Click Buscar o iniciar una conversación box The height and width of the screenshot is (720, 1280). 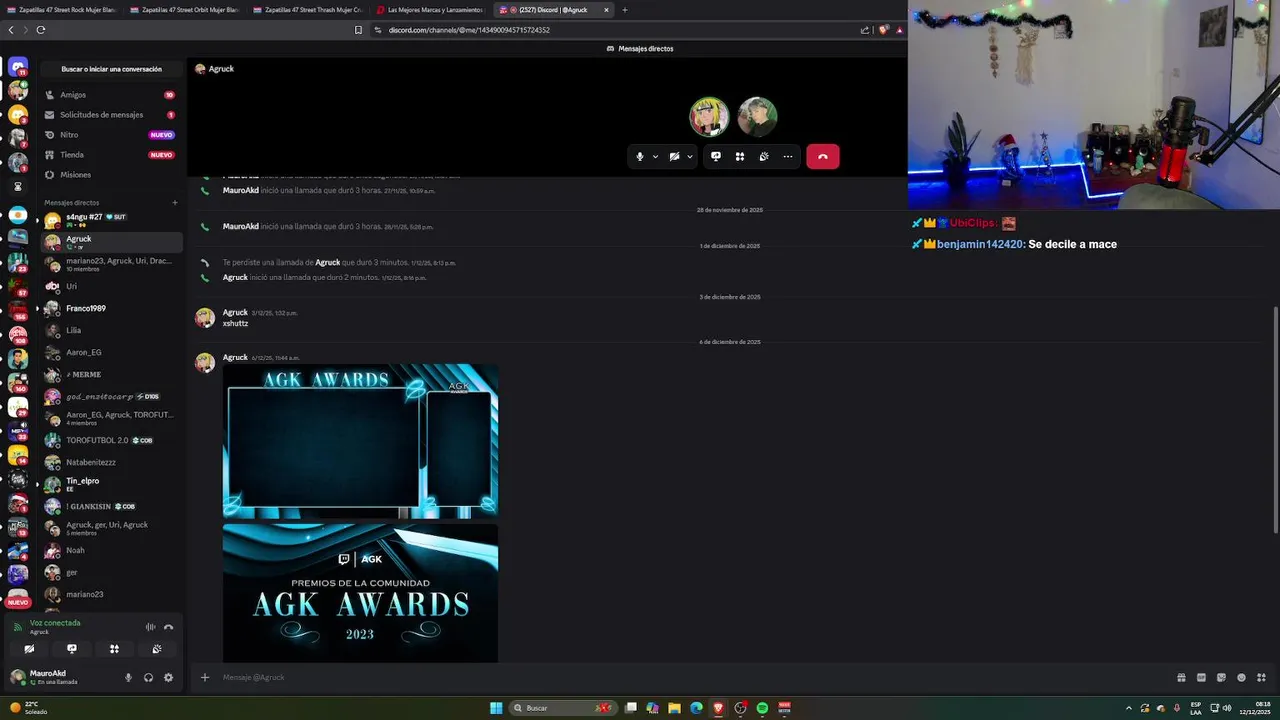111,69
